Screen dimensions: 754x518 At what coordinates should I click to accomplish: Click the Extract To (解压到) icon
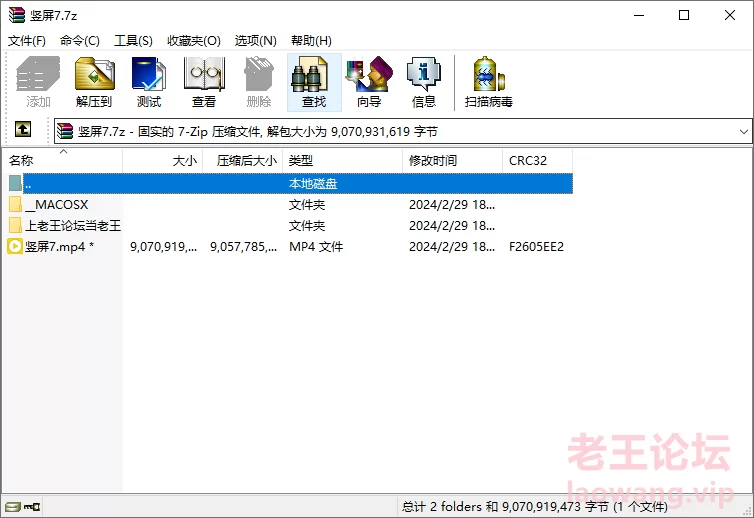[94, 82]
